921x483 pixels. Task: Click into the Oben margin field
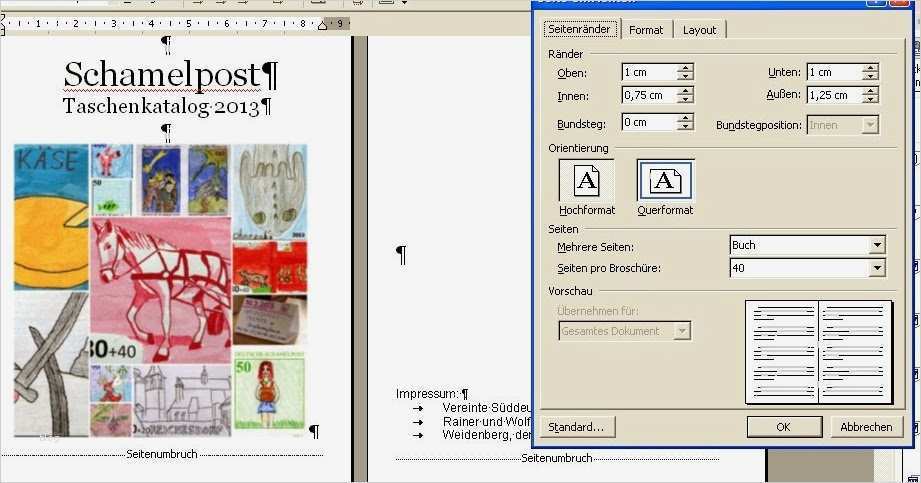(x=650, y=72)
